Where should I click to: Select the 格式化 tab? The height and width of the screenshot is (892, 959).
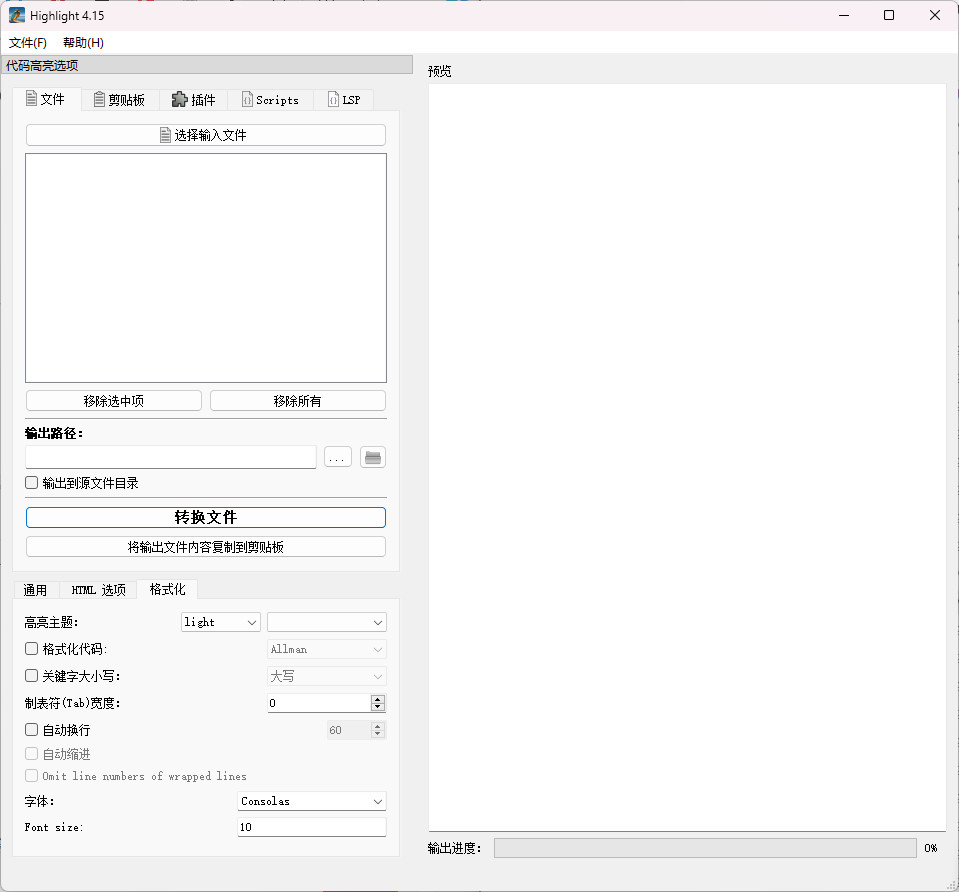click(167, 589)
